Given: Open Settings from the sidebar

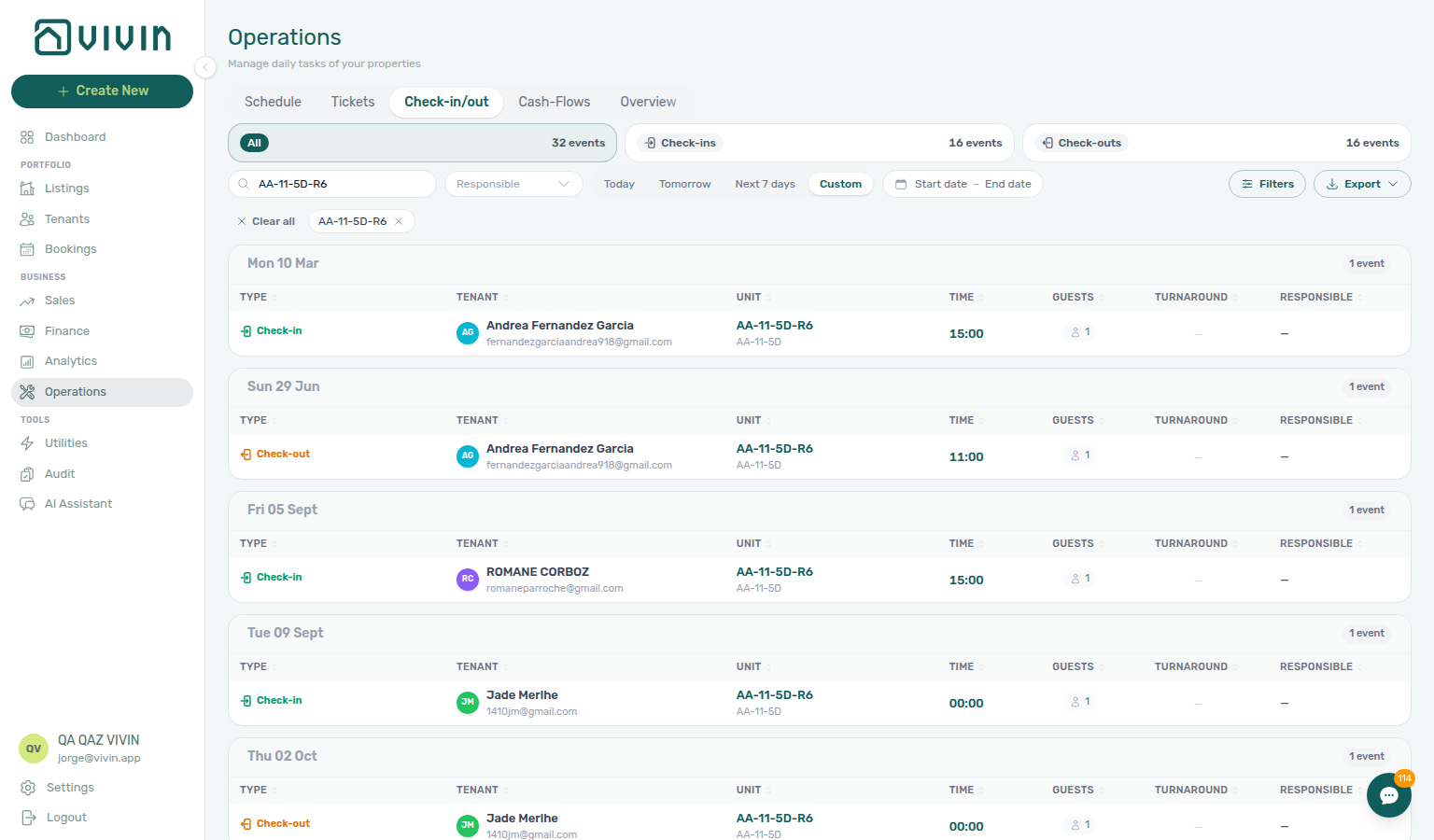Looking at the screenshot, I should (x=102, y=788).
